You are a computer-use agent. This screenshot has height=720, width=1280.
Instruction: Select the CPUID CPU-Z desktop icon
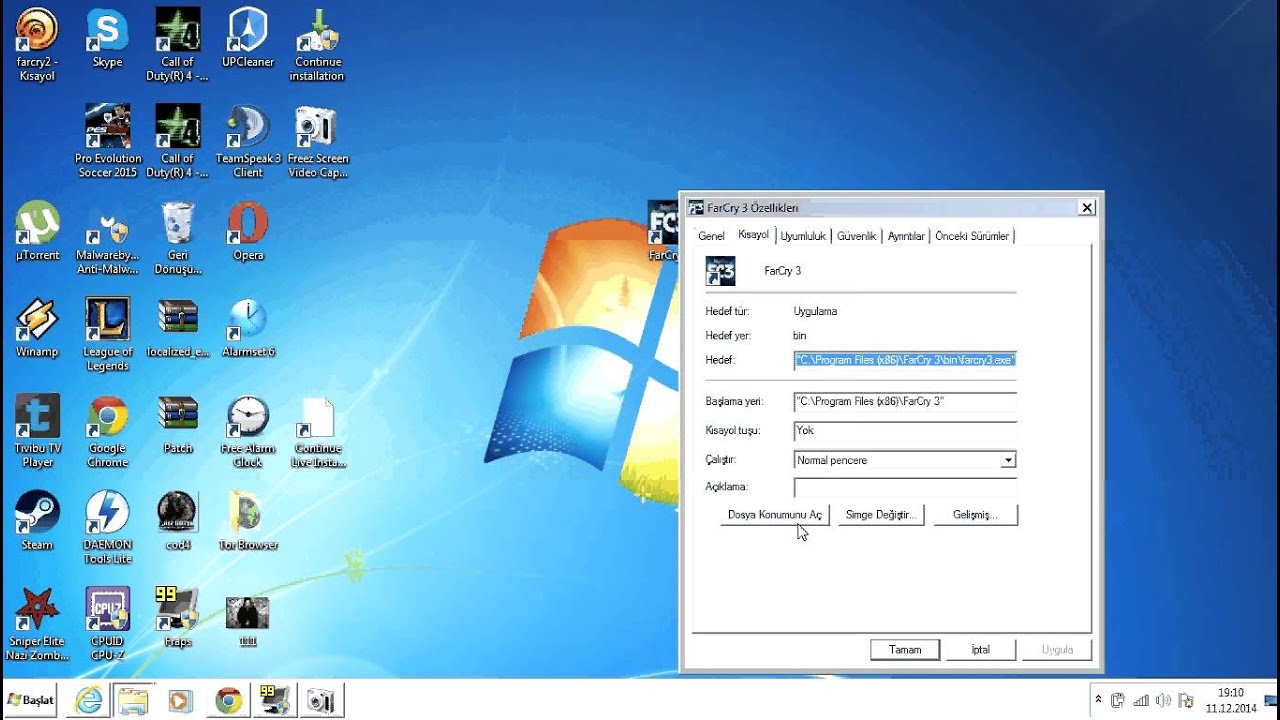pyautogui.click(x=107, y=625)
